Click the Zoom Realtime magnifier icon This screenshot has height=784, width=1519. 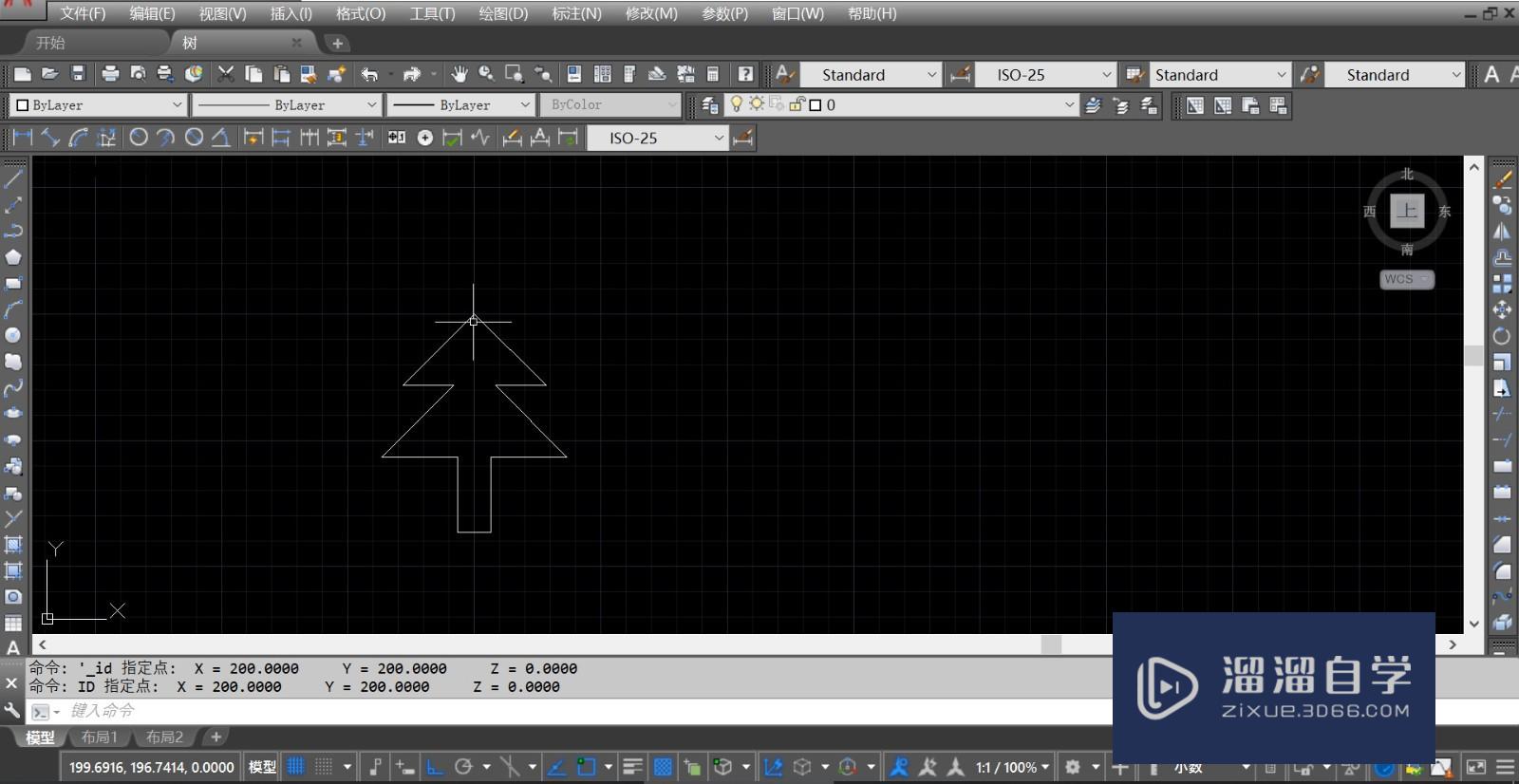pyautogui.click(x=487, y=74)
